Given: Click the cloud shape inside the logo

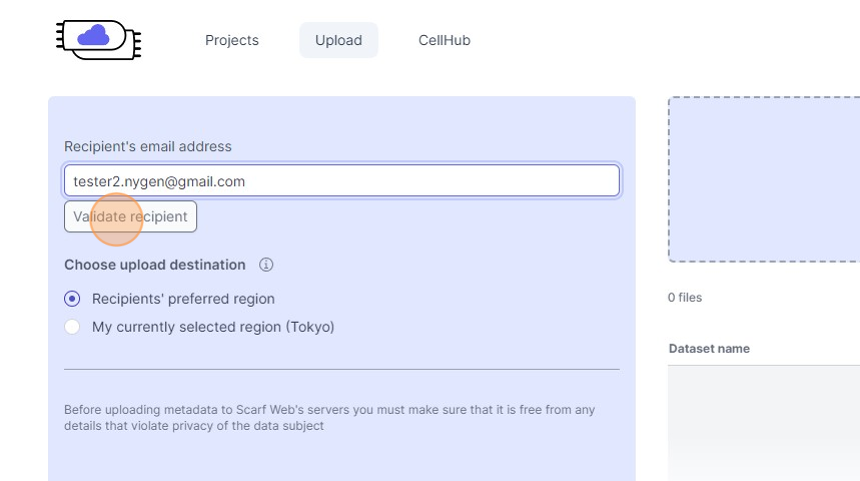Looking at the screenshot, I should coord(93,36).
